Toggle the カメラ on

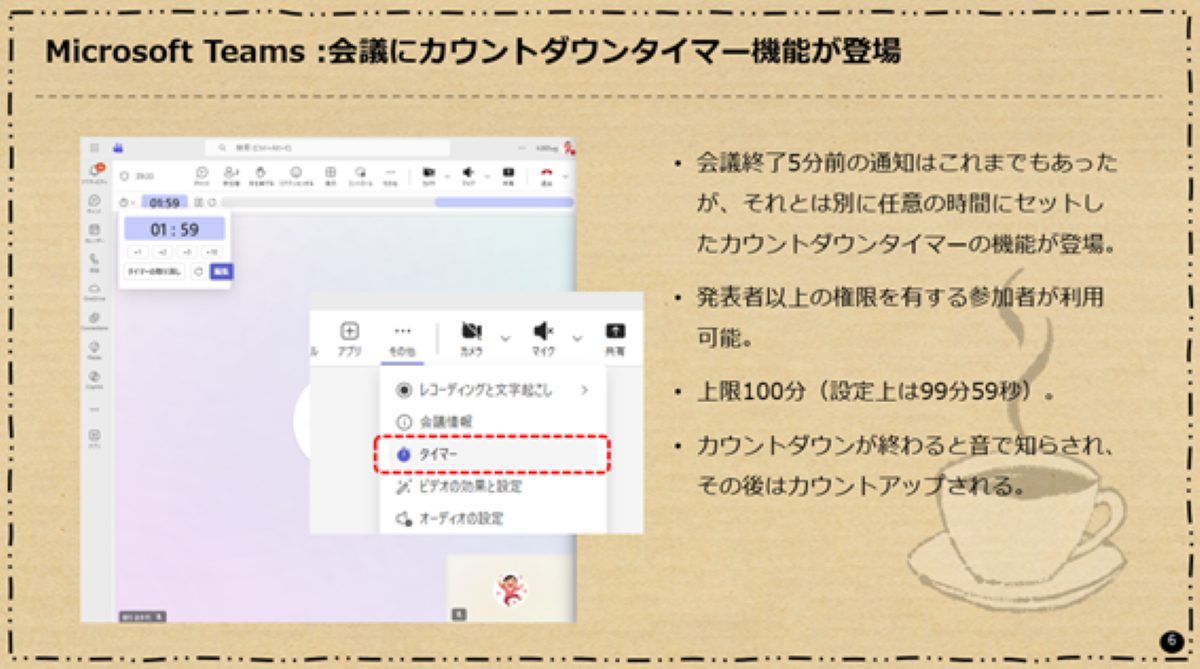pyautogui.click(x=472, y=332)
